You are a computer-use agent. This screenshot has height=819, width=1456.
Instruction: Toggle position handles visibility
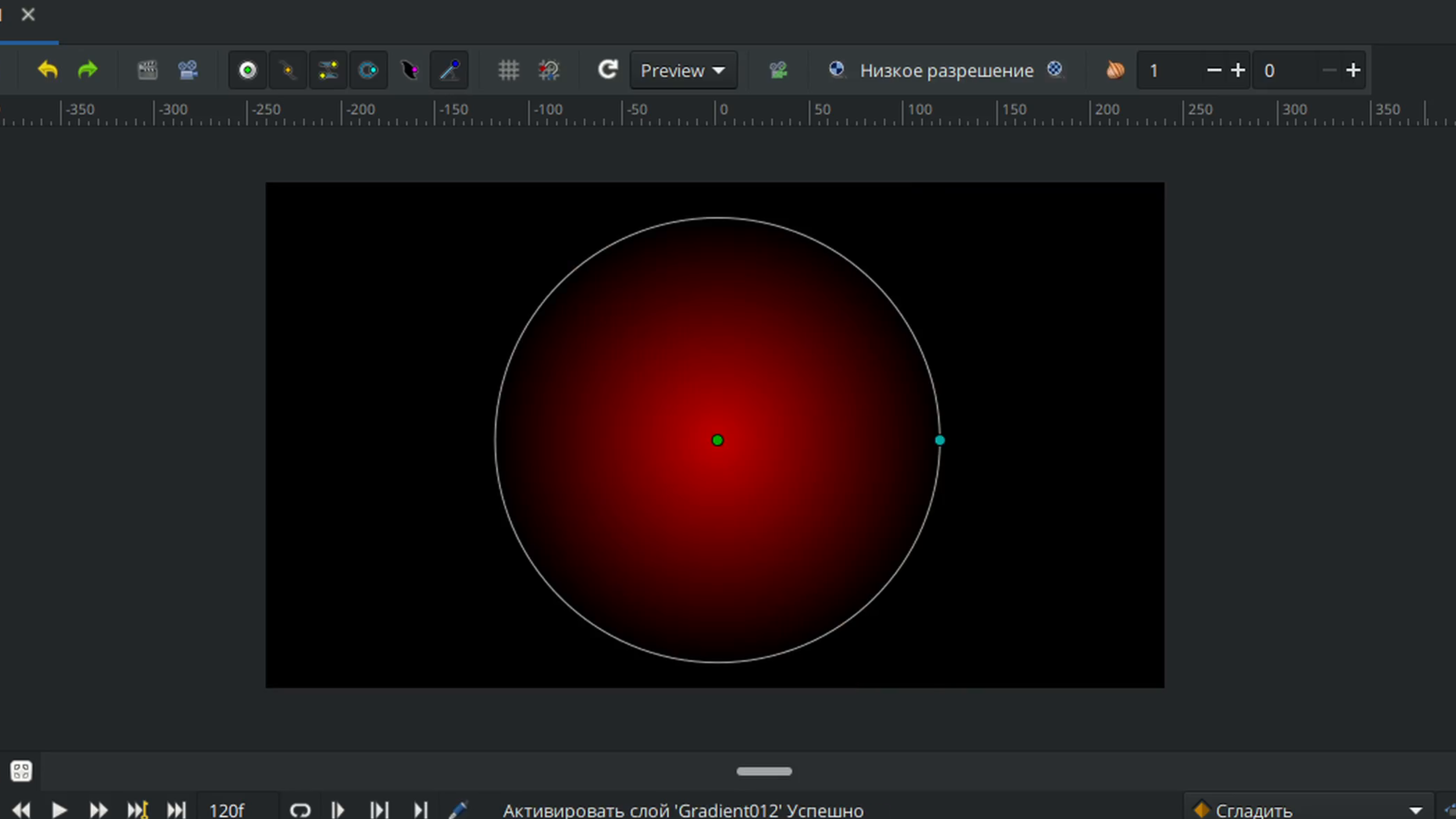tap(248, 70)
